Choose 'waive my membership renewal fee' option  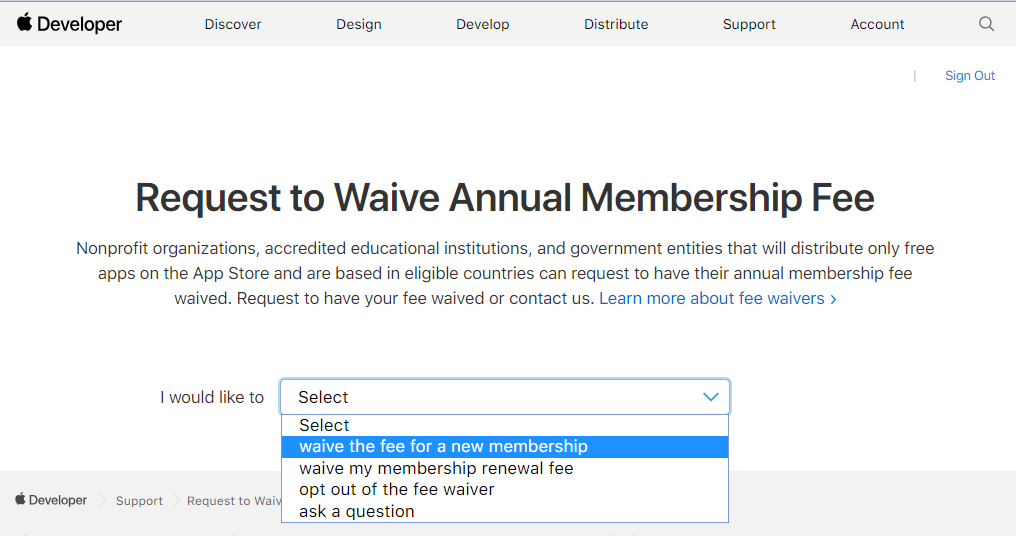point(505,468)
